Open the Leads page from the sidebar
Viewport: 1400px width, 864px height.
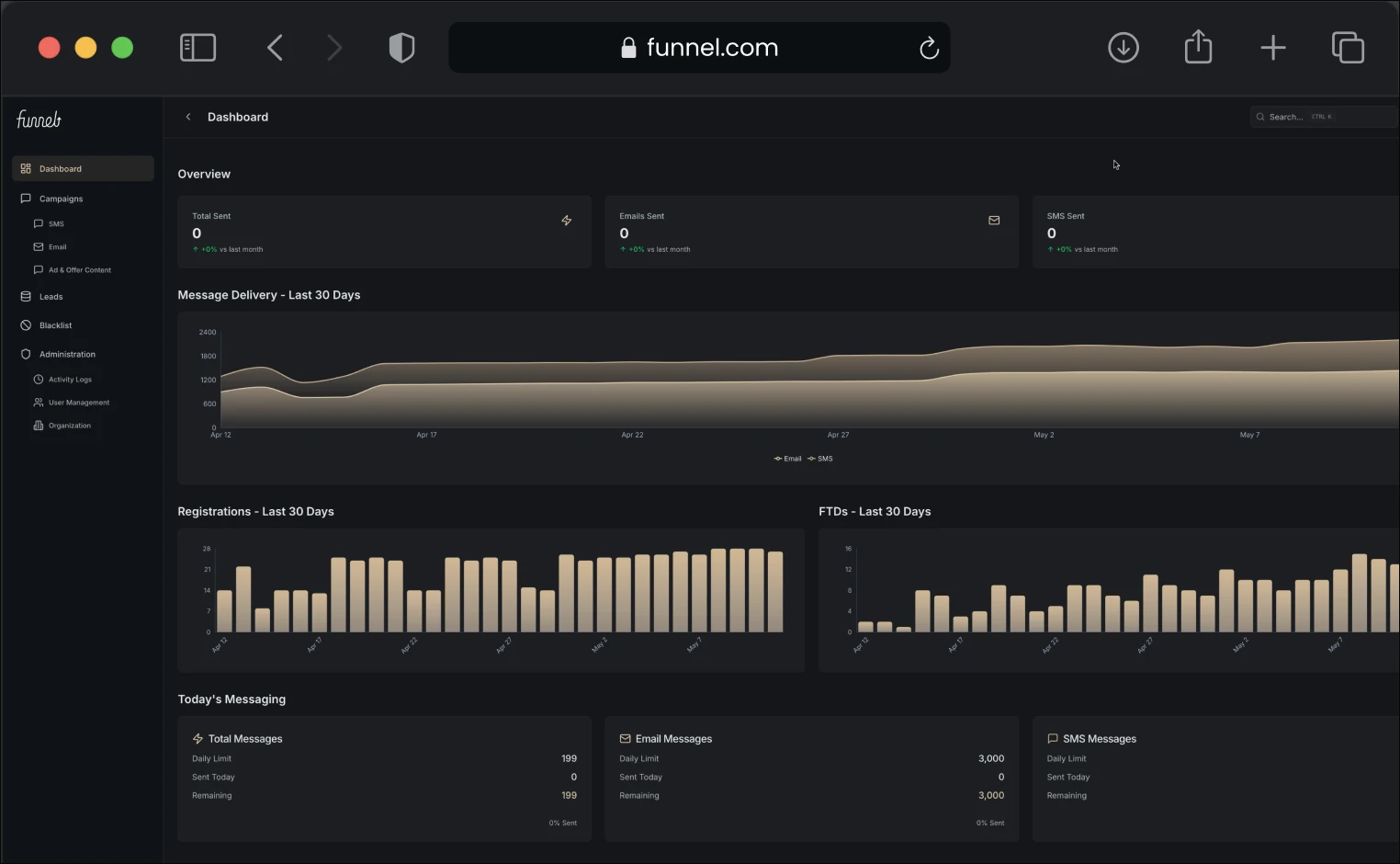51,297
